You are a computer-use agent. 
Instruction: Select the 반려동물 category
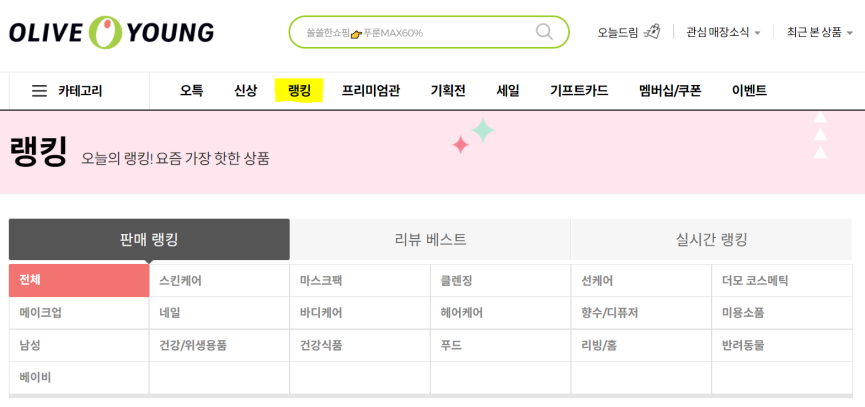point(782,346)
